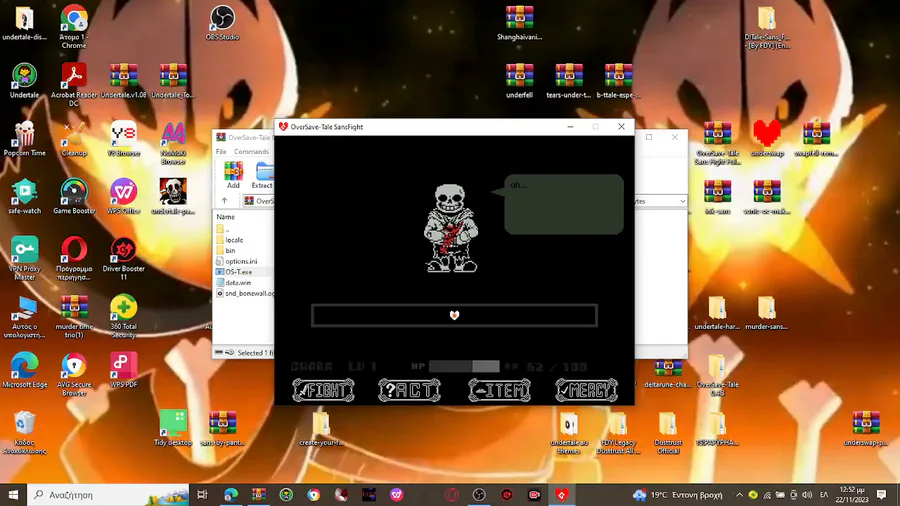Select the MERCY button in the game
Image resolution: width=900 pixels, height=506 pixels.
587,390
